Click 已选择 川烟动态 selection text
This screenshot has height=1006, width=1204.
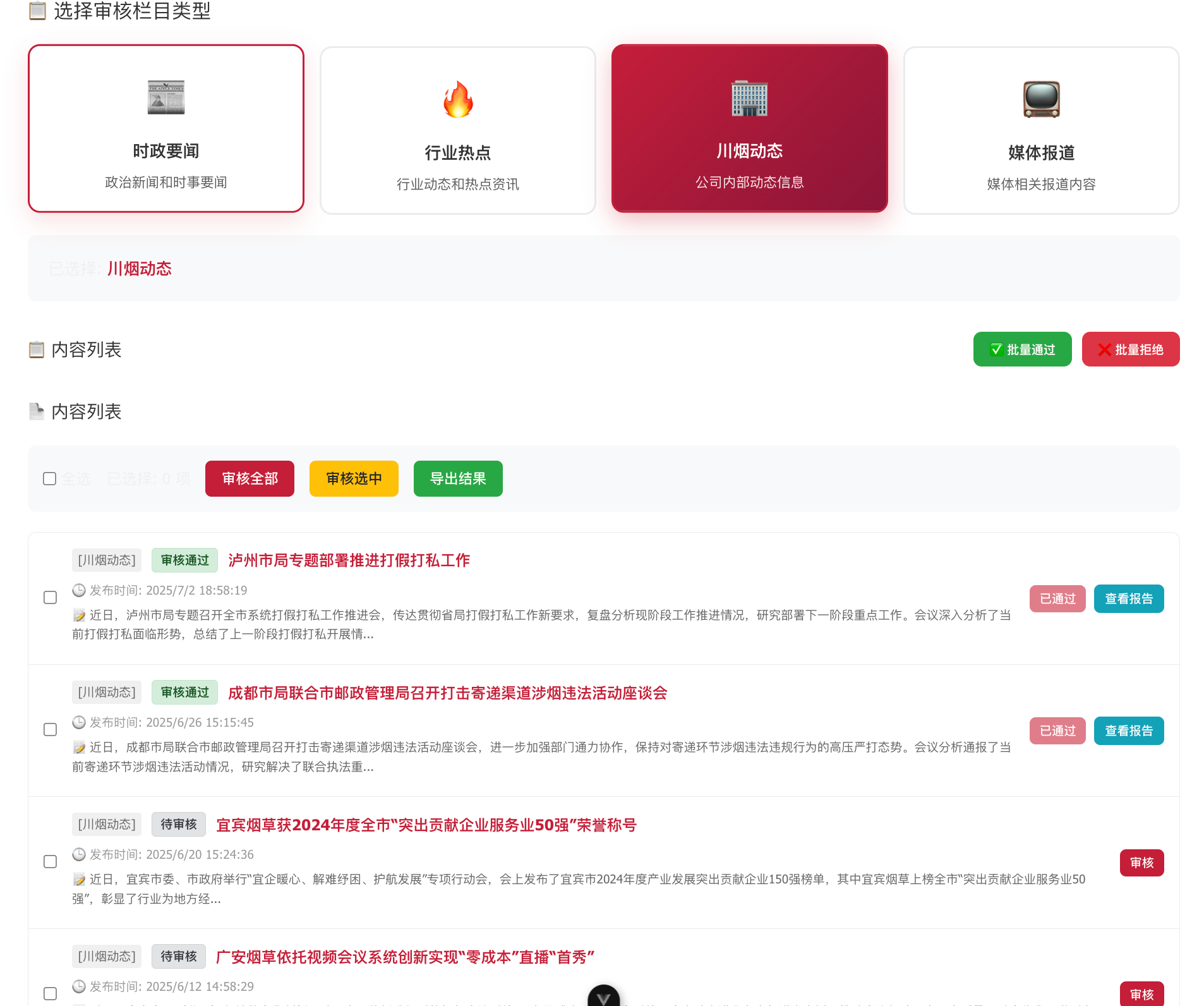(x=111, y=269)
